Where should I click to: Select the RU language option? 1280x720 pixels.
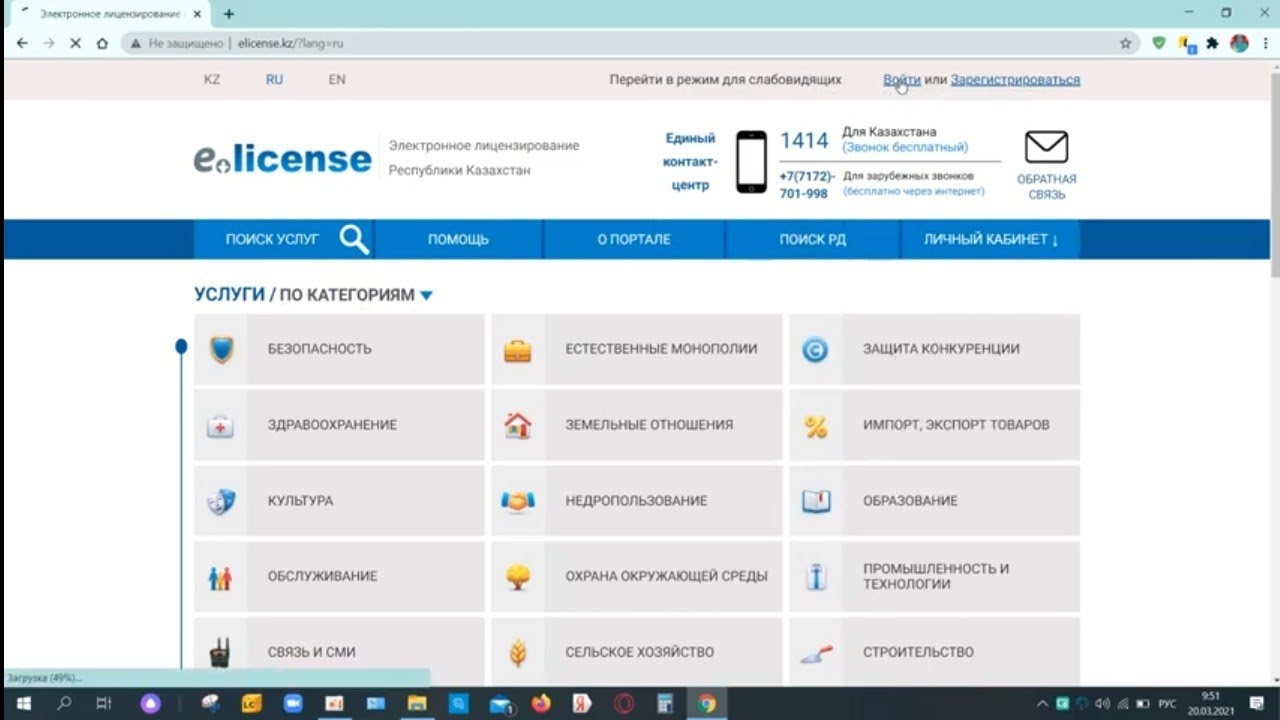(274, 80)
